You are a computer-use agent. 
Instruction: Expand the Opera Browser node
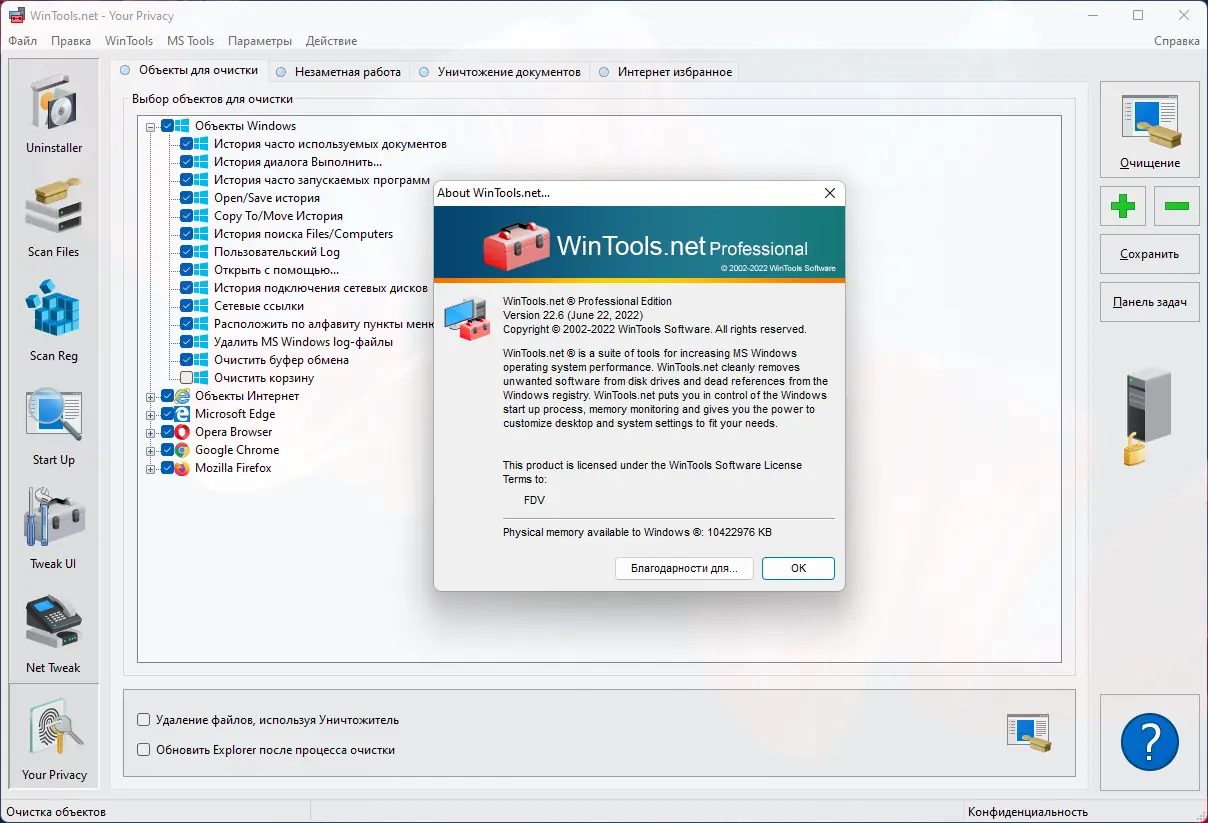point(151,433)
